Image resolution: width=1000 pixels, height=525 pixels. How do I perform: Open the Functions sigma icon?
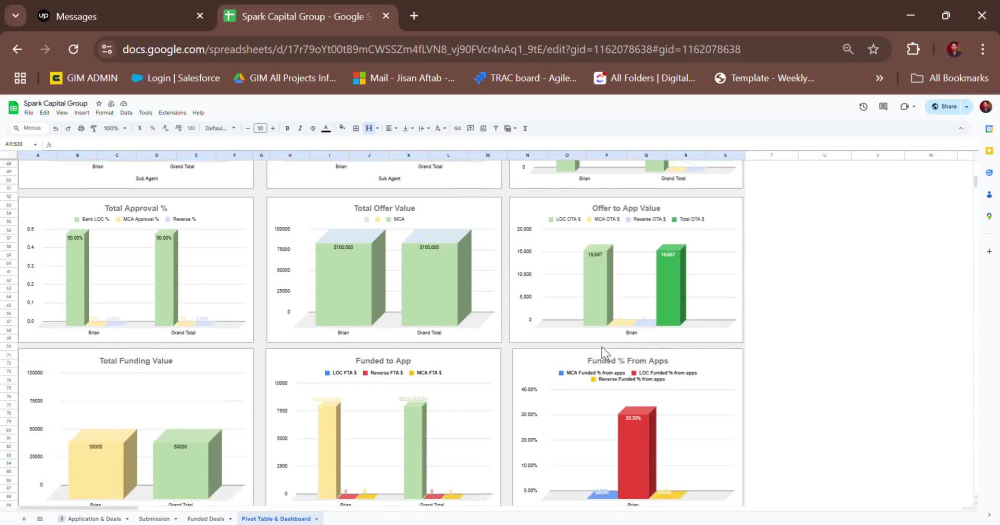[525, 128]
